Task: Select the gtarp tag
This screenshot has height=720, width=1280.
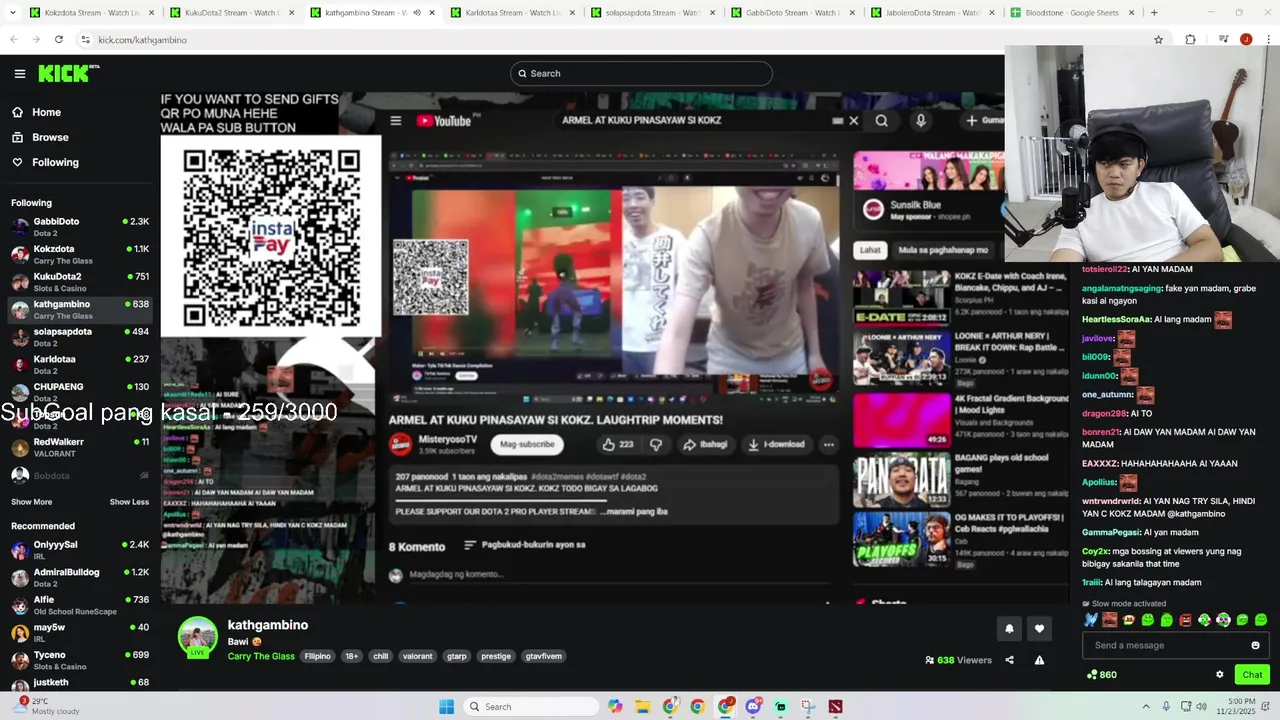Action: (x=457, y=656)
